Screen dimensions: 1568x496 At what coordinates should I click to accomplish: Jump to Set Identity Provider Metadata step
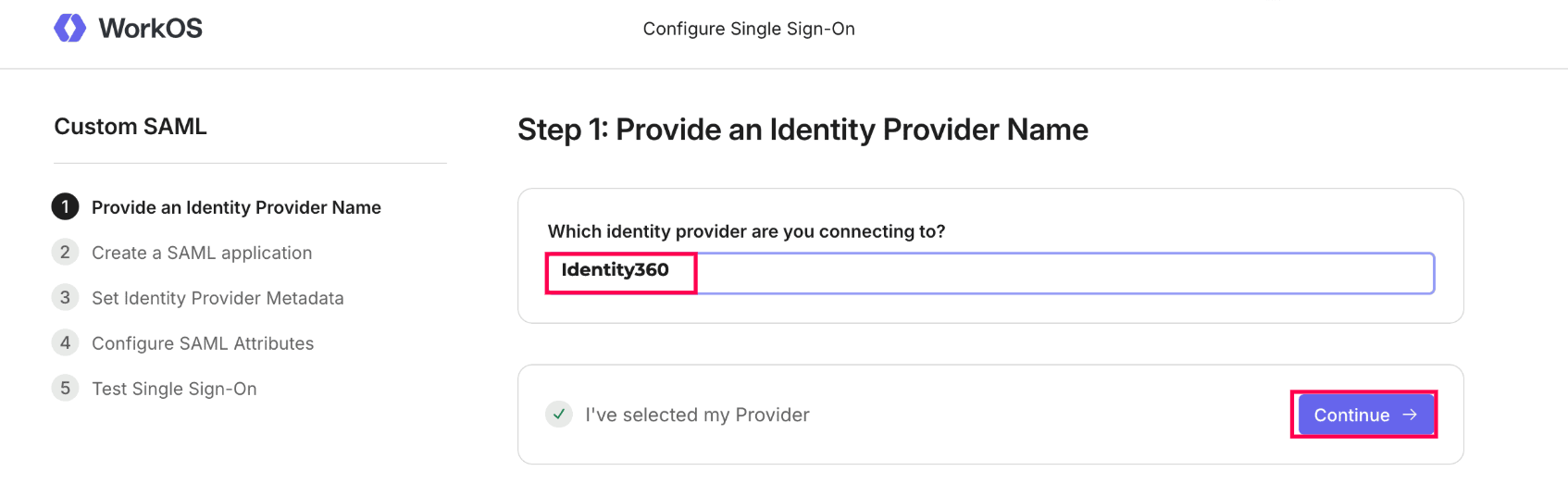click(x=218, y=298)
